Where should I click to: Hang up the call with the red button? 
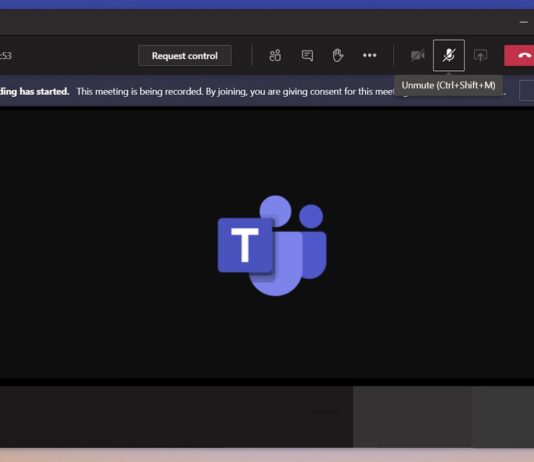point(519,55)
